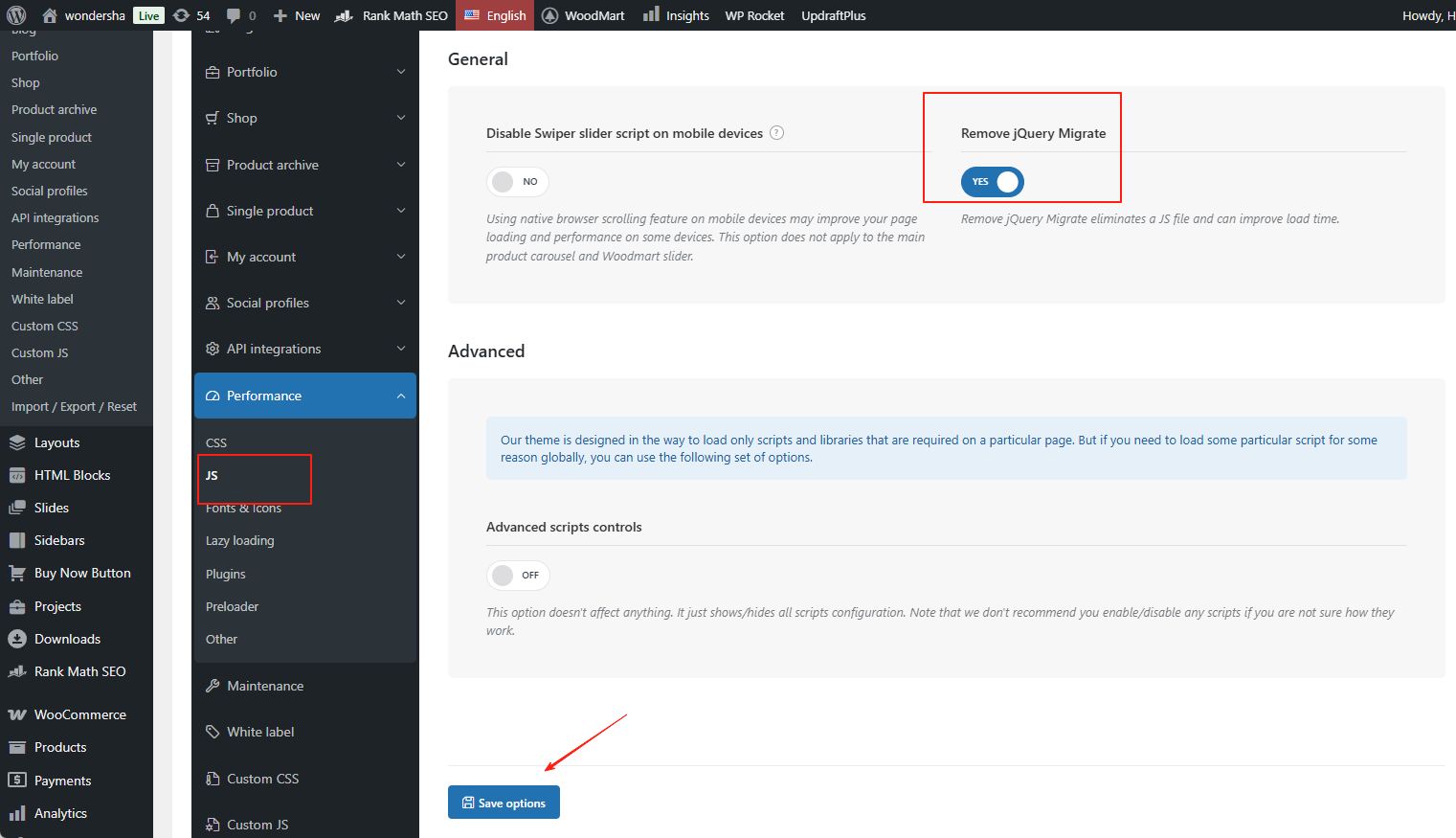Click the help icon beside Disable Swiper option
1456x838 pixels.
pos(777,133)
